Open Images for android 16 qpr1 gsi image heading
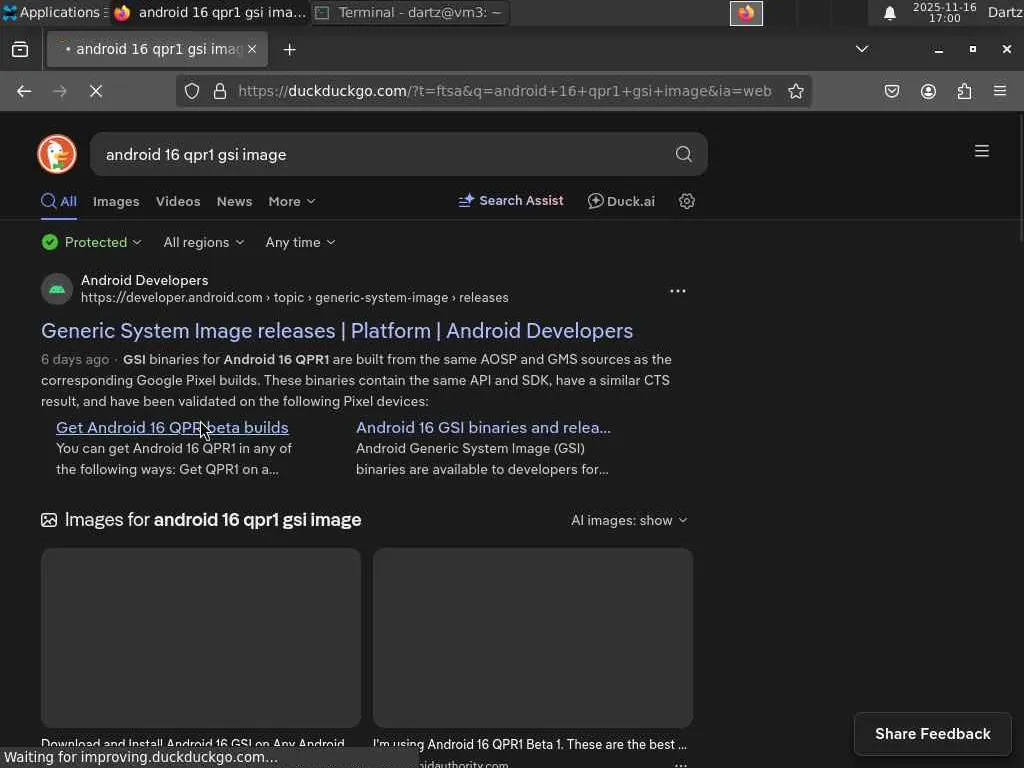The width and height of the screenshot is (1024, 768). pos(213,520)
